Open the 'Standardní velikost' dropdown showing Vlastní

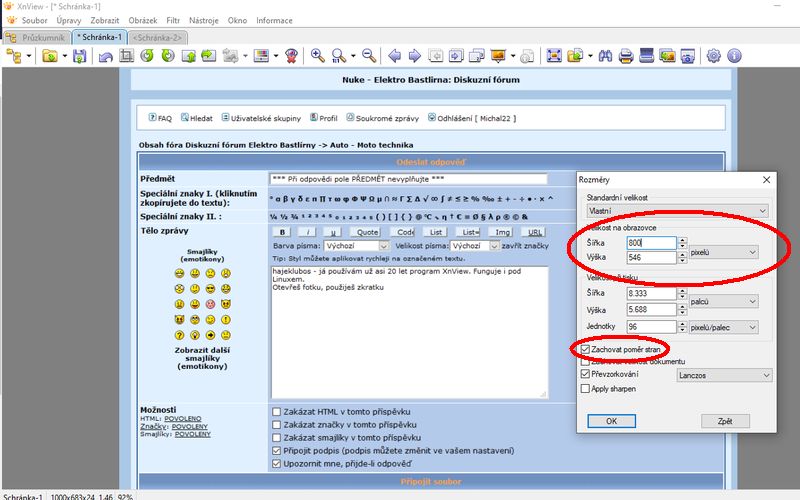tap(677, 211)
